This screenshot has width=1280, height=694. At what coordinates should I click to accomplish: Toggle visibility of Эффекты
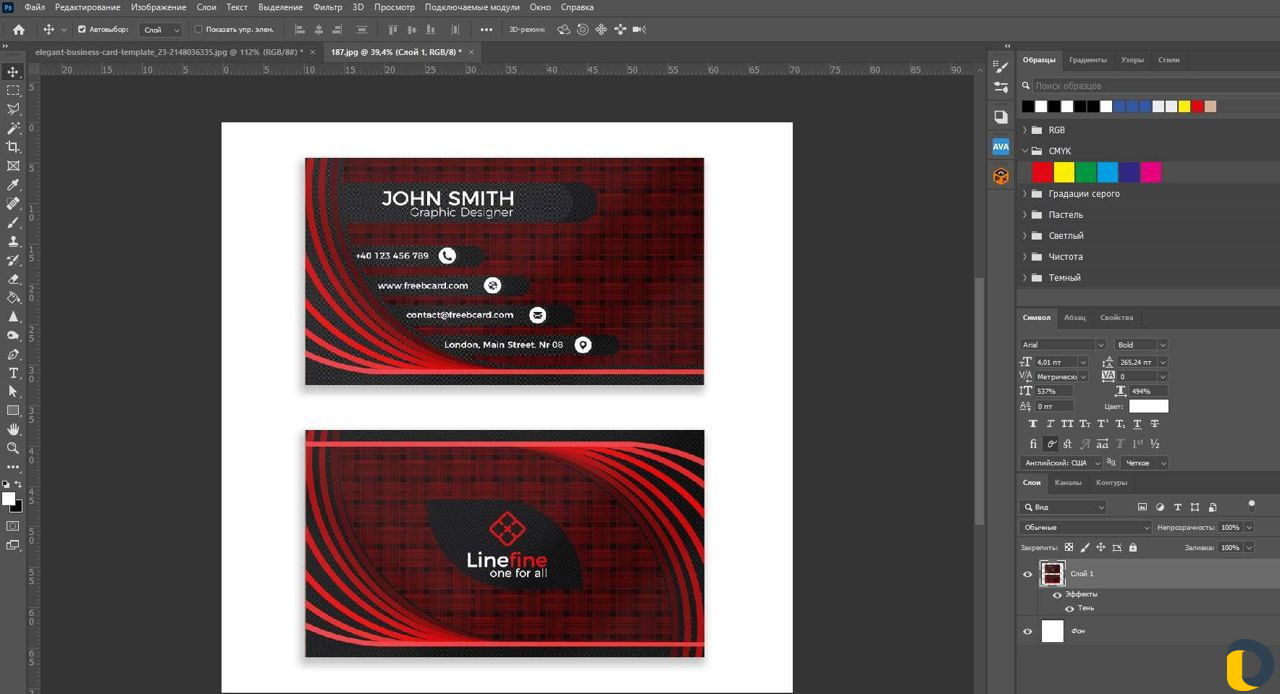1057,594
